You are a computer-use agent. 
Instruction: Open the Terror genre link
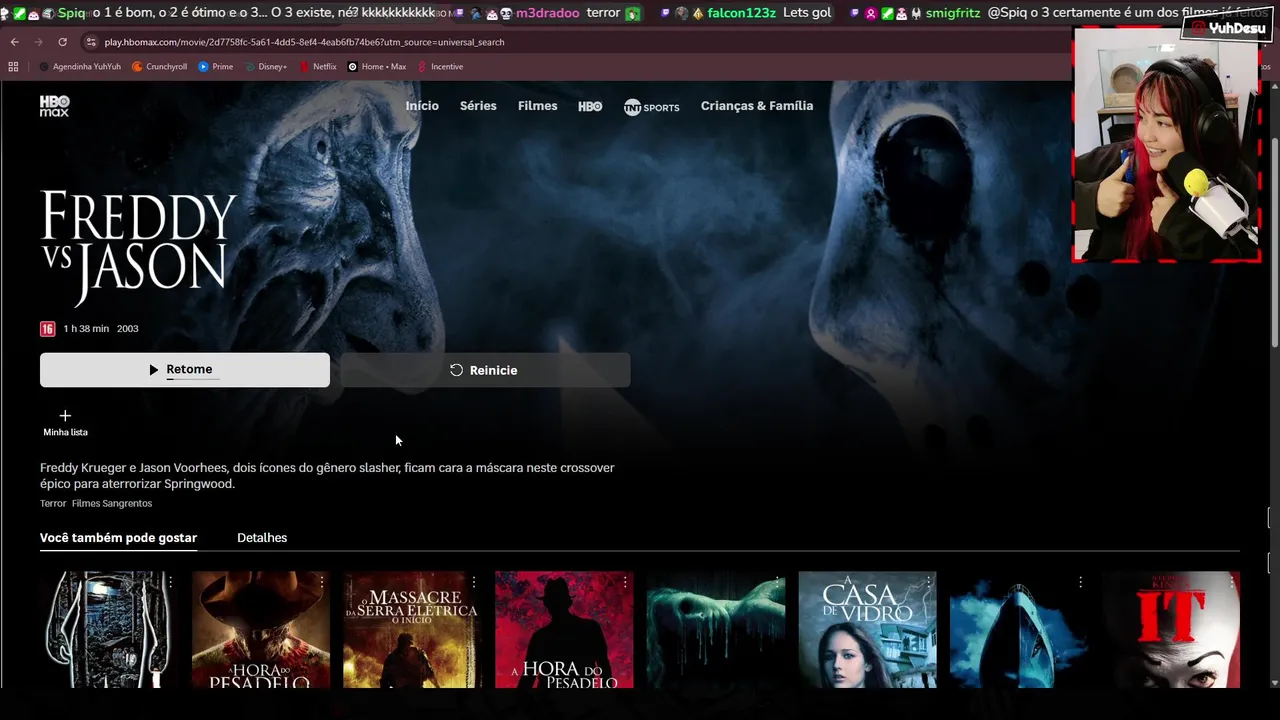click(x=53, y=504)
